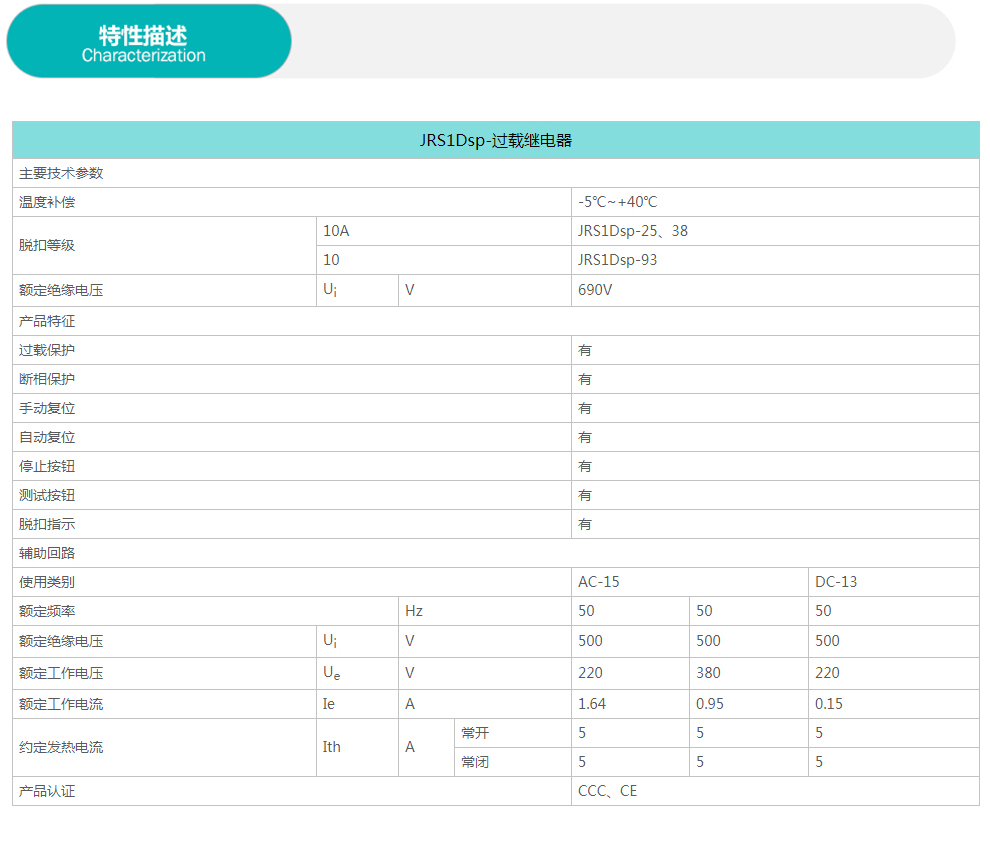Click the Ie symbol cell

click(x=357, y=705)
